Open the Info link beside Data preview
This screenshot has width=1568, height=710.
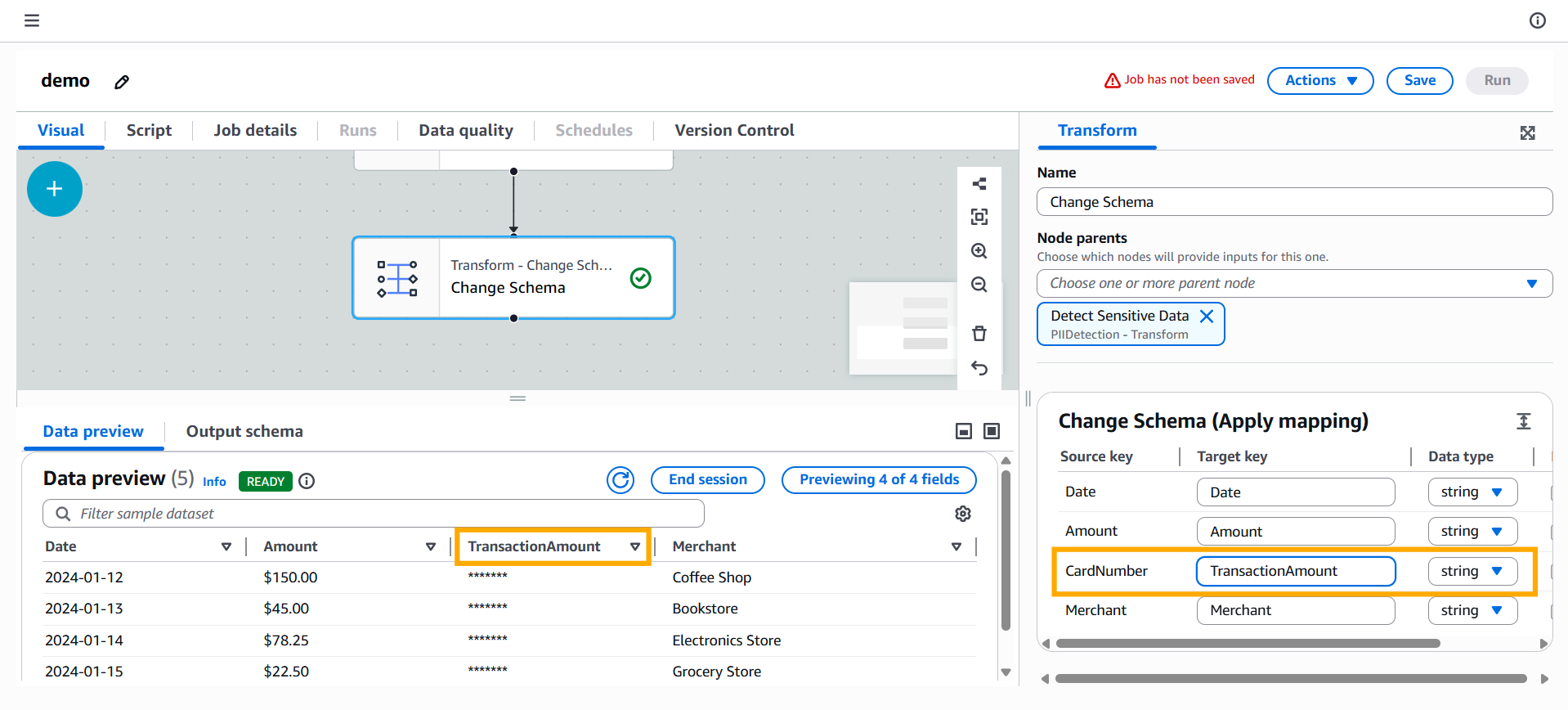214,482
